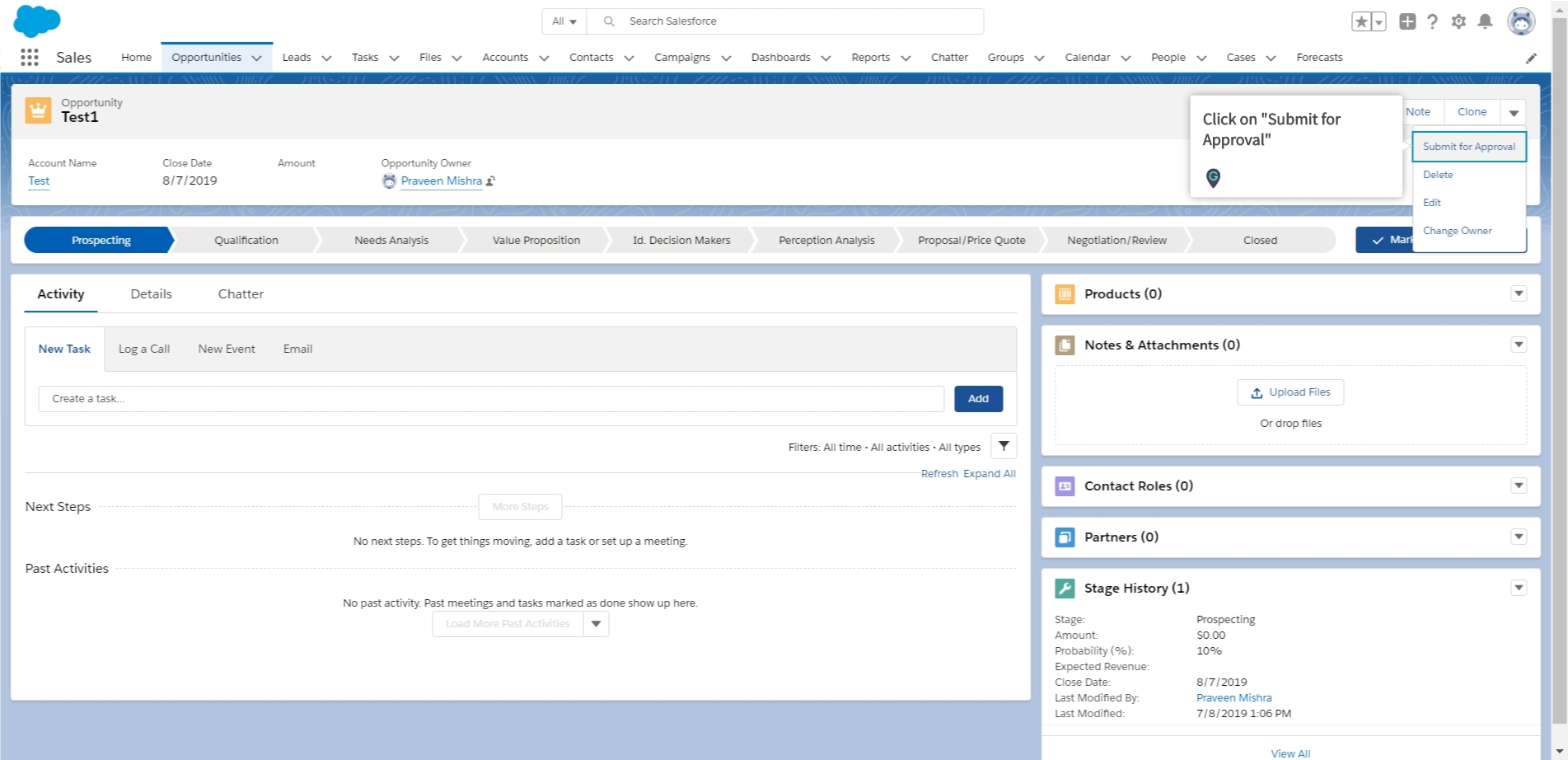Image resolution: width=1568 pixels, height=760 pixels.
Task: Select the Needs Analysis stage
Action: tap(391, 241)
